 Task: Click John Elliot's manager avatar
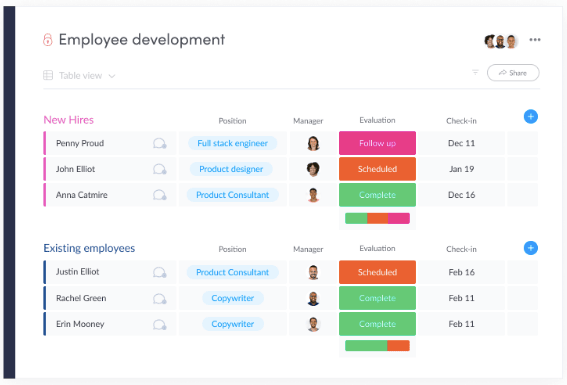coord(313,169)
